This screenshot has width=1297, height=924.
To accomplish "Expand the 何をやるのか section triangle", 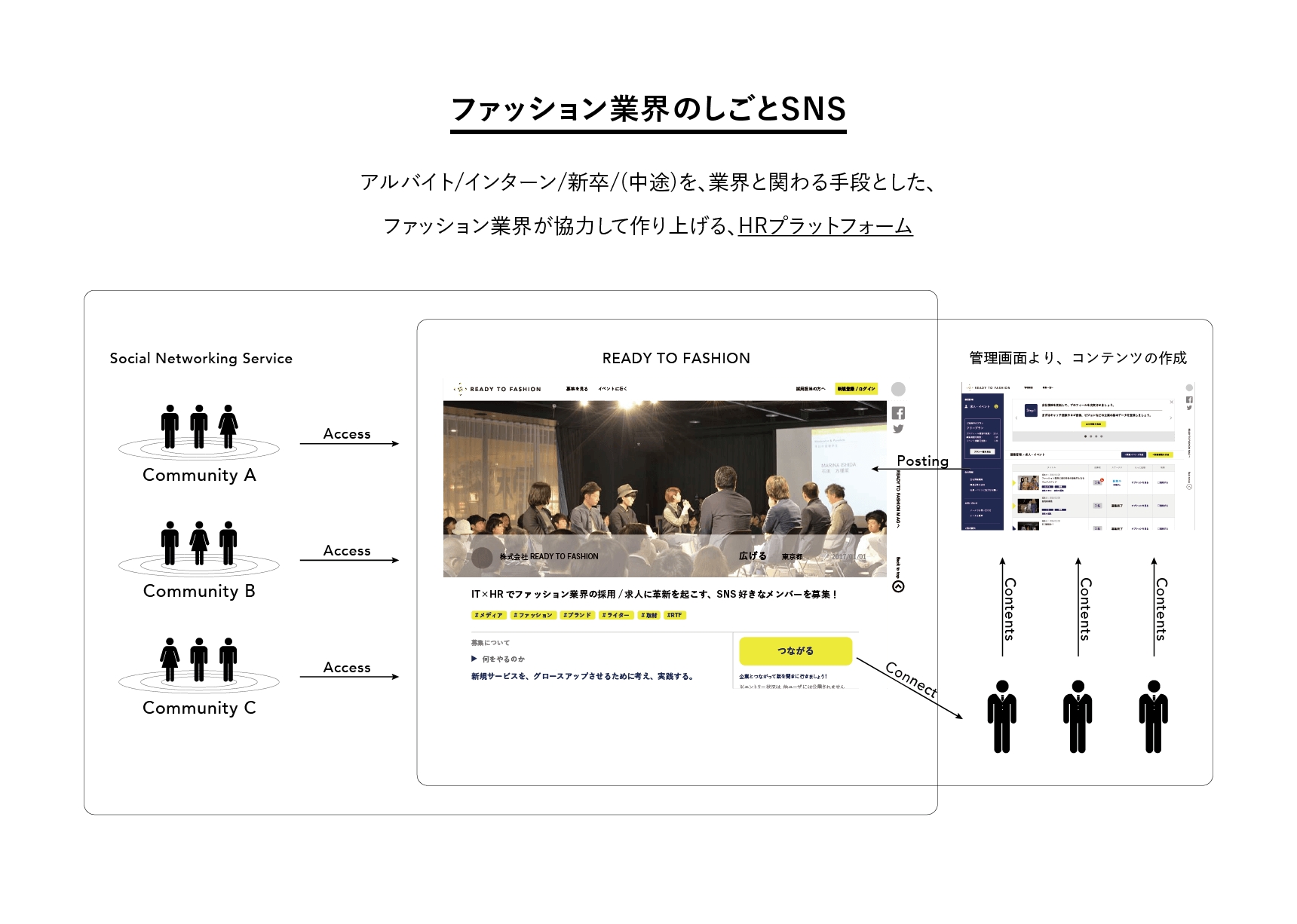I will coord(474,659).
